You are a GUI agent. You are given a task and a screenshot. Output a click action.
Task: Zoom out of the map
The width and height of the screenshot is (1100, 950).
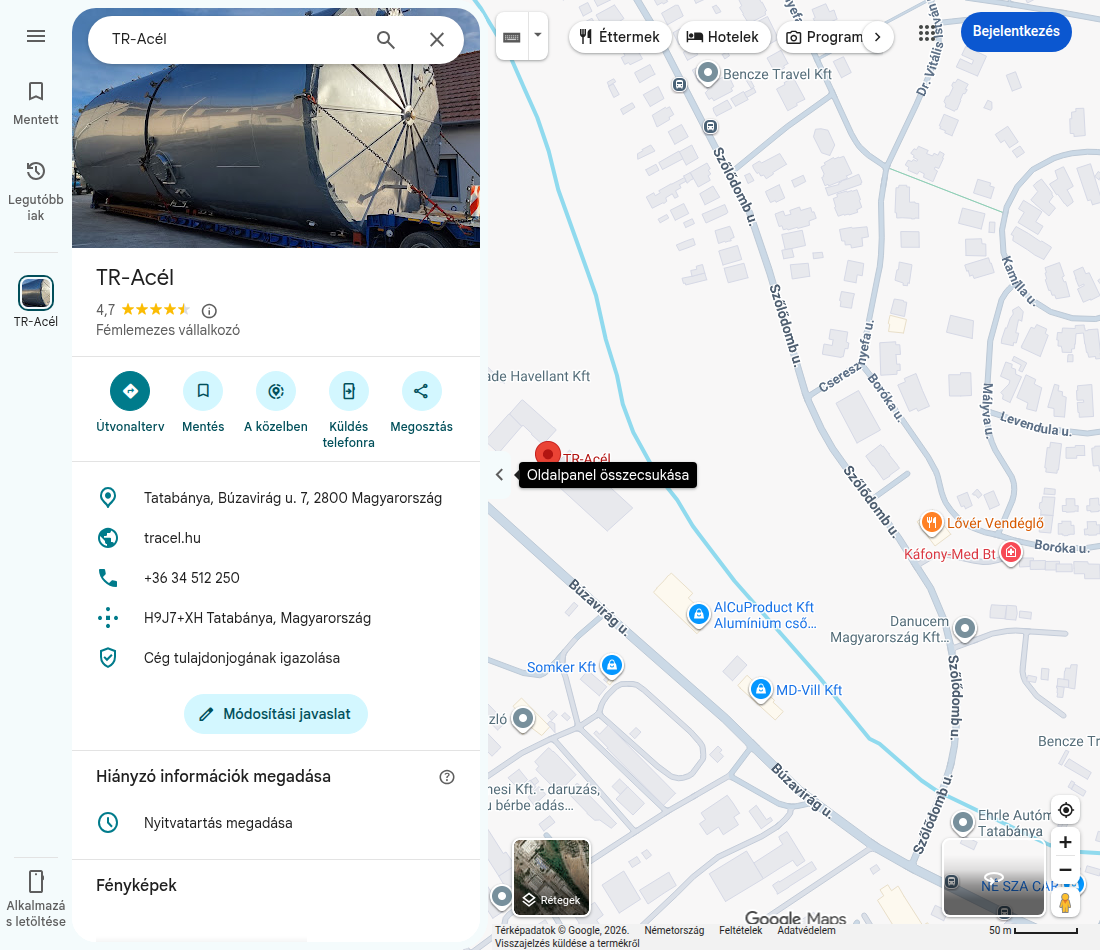(1066, 870)
